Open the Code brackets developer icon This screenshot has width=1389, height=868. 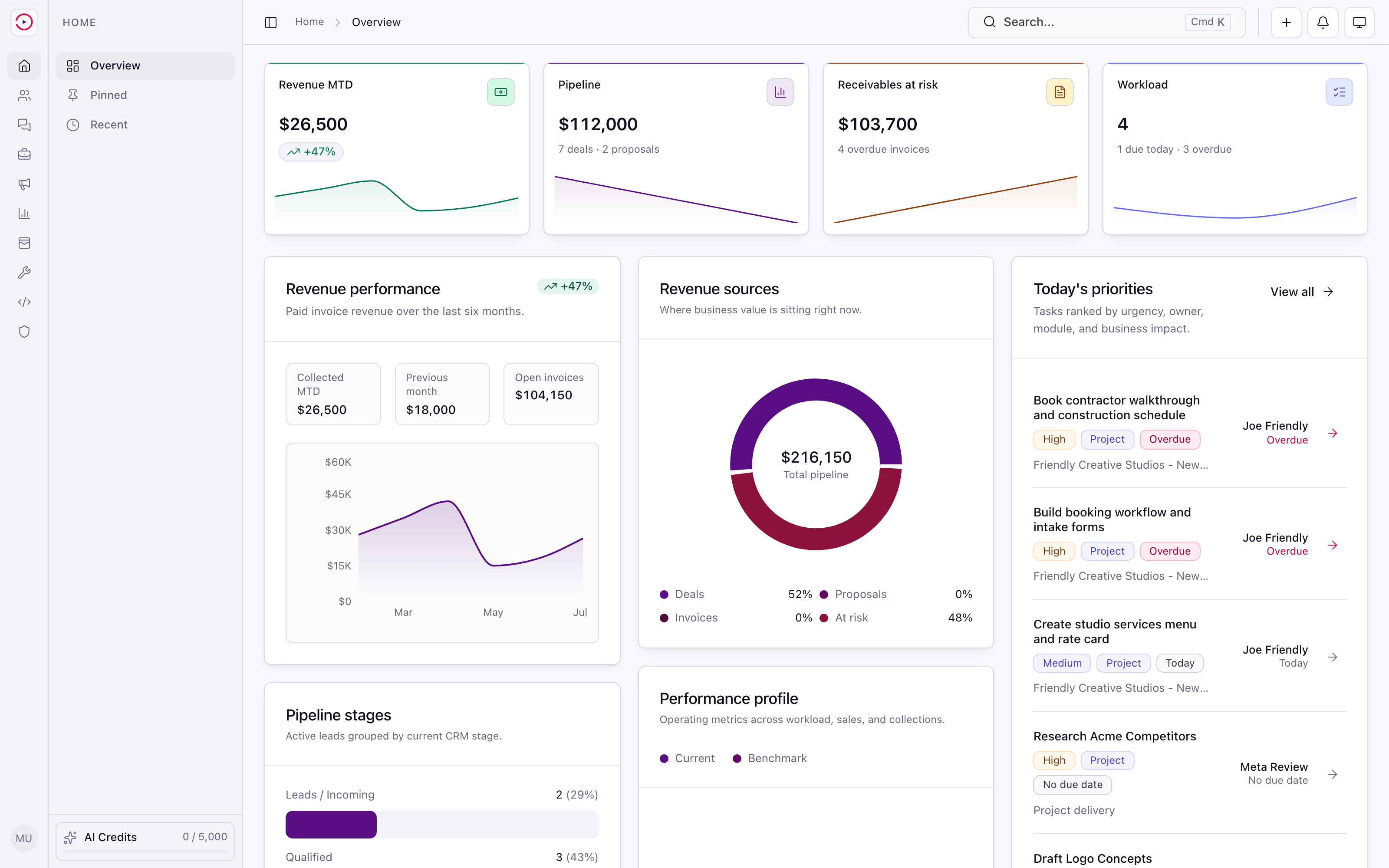[24, 302]
